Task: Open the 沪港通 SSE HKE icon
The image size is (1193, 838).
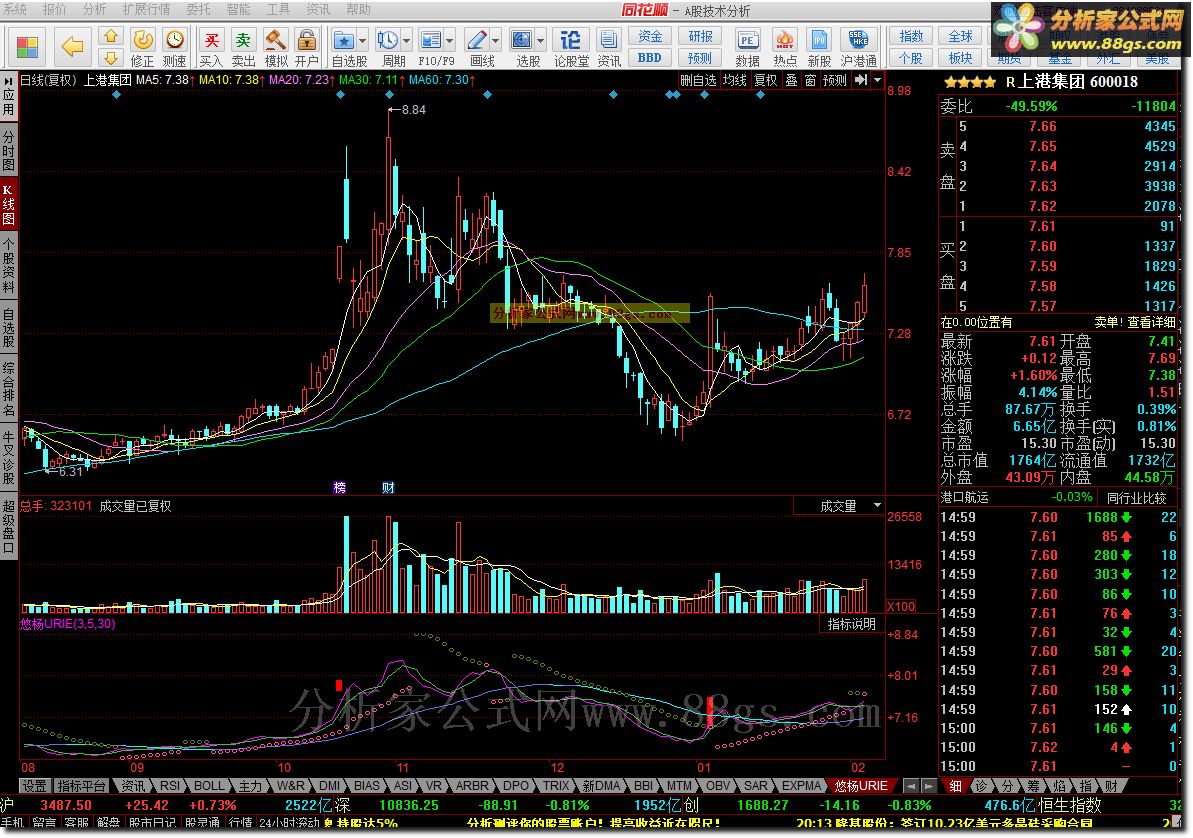Action: pos(858,40)
